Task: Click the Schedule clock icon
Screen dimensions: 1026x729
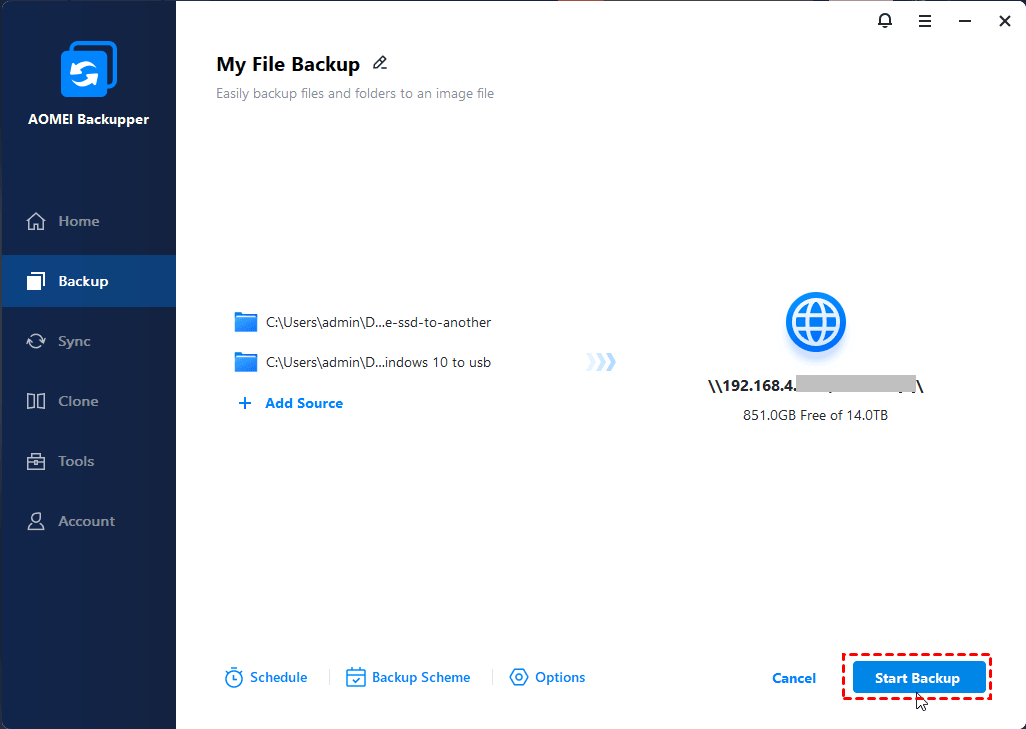Action: coord(234,678)
